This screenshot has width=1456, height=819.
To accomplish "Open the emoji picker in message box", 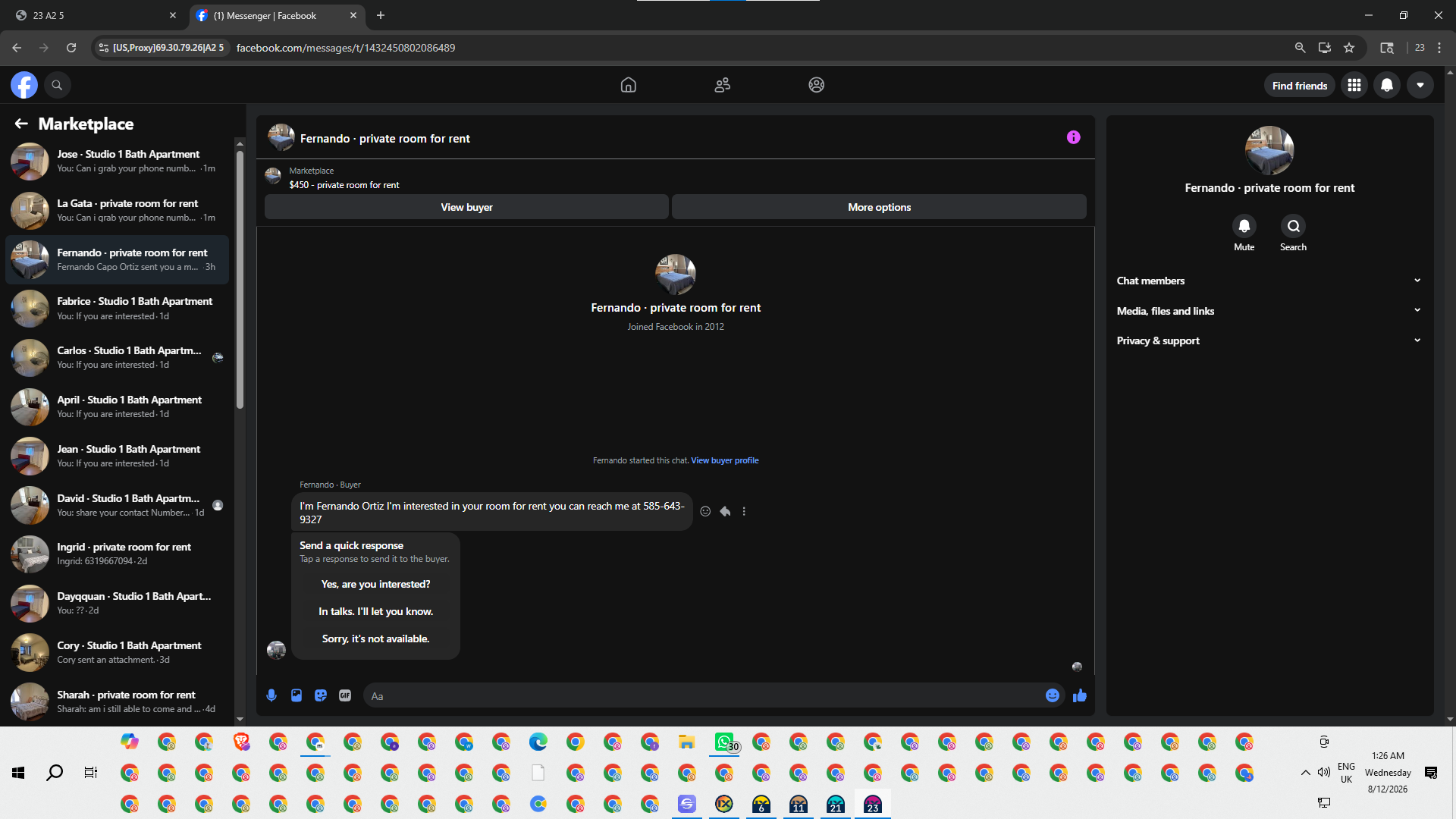I will [1053, 695].
